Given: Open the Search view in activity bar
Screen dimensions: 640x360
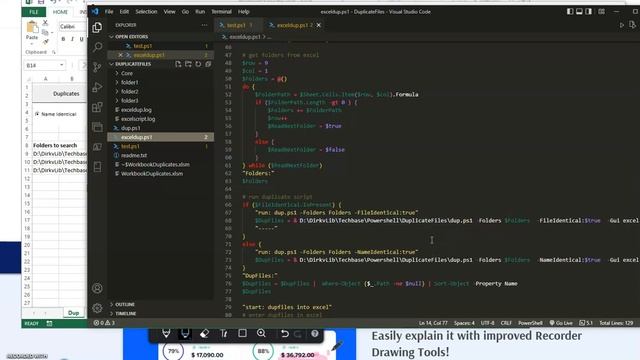Looking at the screenshot, I should (97, 47).
